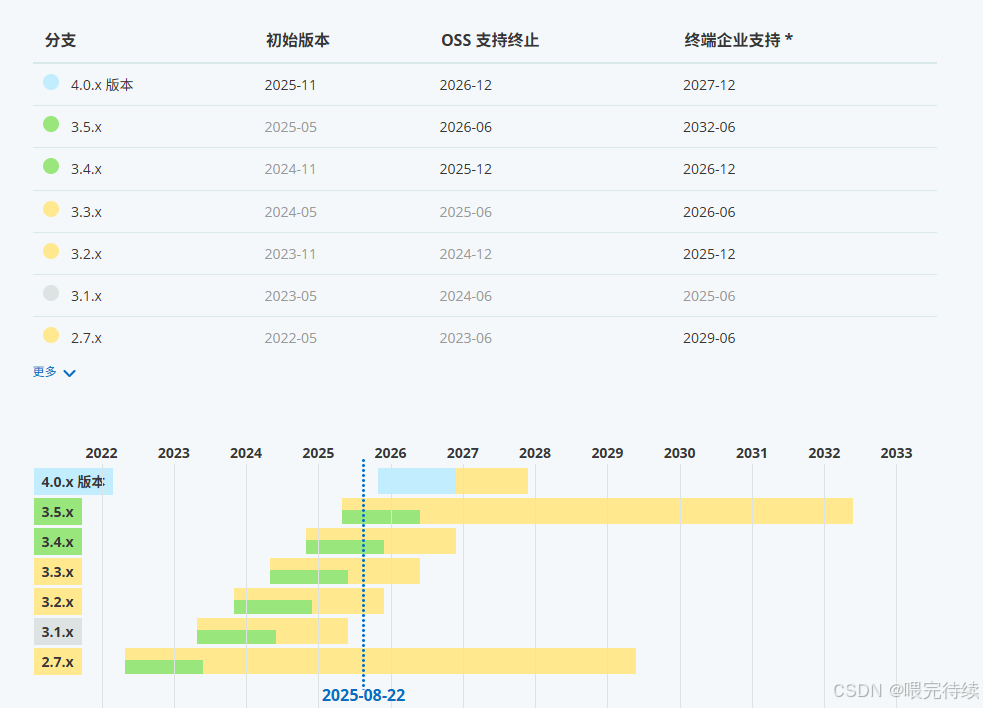Click 3.1.x OSS end date 2024-06
983x708 pixels.
466,296
